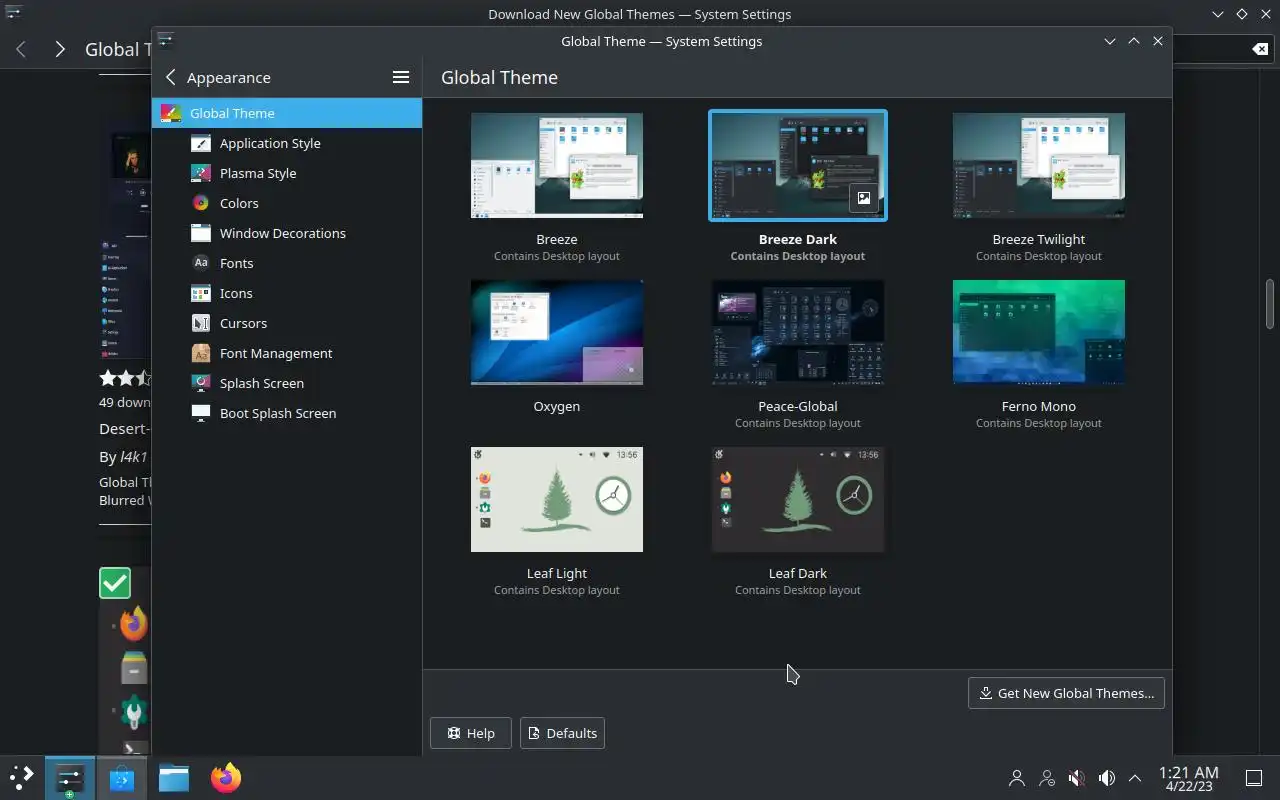
Task: Click the user icon in system tray
Action: point(1017,777)
